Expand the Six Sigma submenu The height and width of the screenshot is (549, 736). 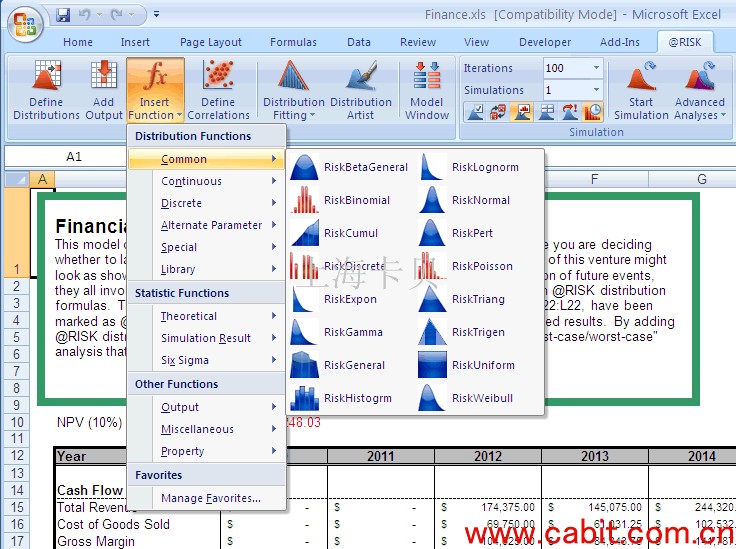[207, 360]
